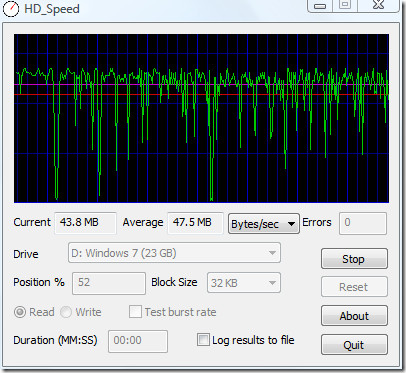This screenshot has height=373, width=406.
Task: Click the Average speed value 47.5 MB
Action: click(x=195, y=223)
